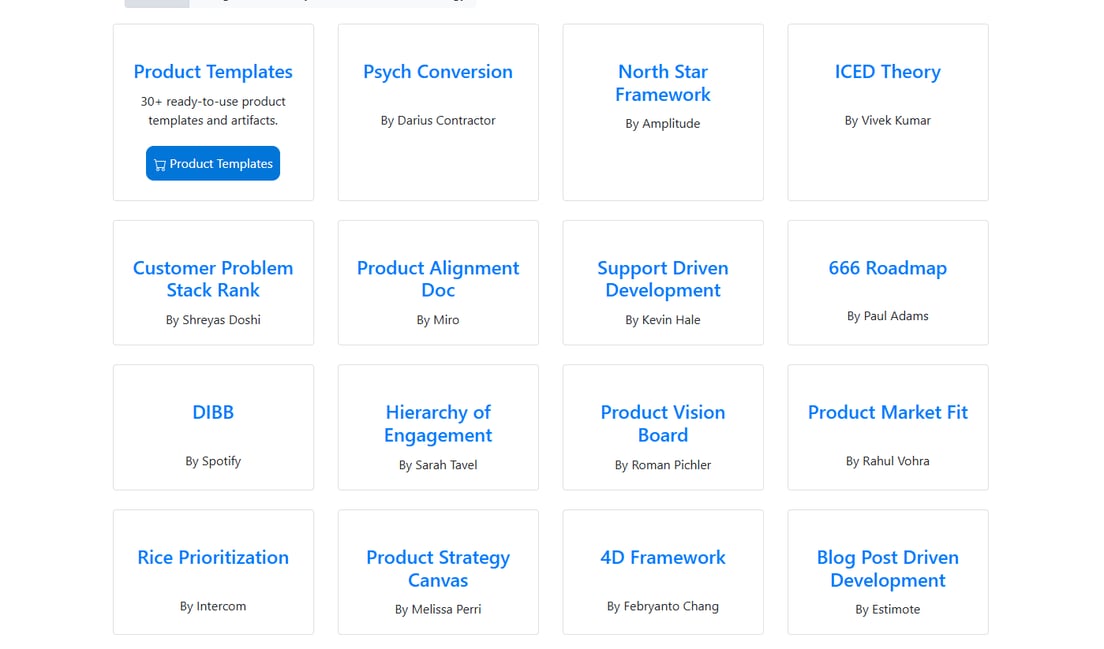This screenshot has width=1104, height=649.
Task: Open the Product Templates heading link
Action: (x=213, y=72)
